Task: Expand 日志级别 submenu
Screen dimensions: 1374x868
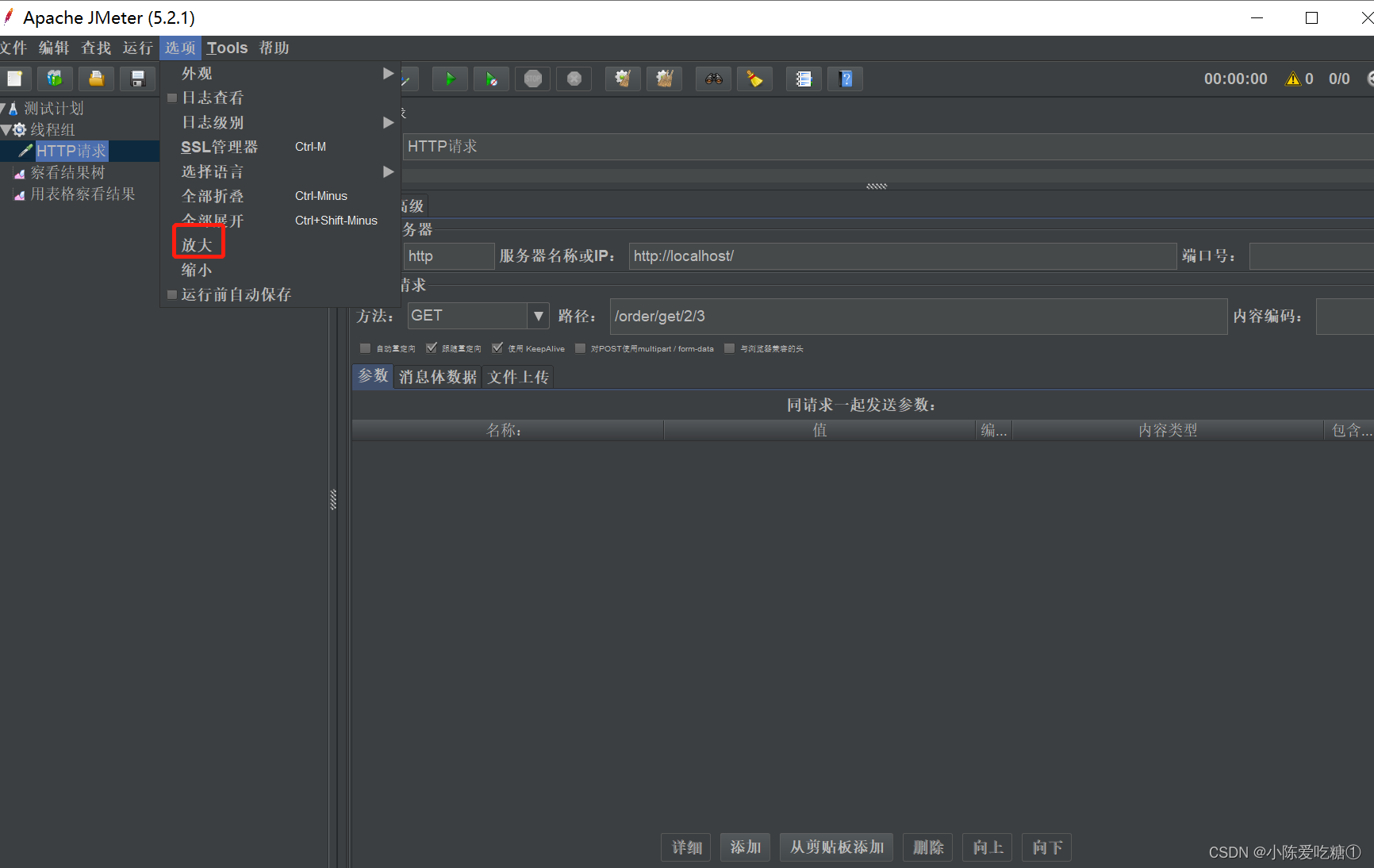Action: point(280,122)
